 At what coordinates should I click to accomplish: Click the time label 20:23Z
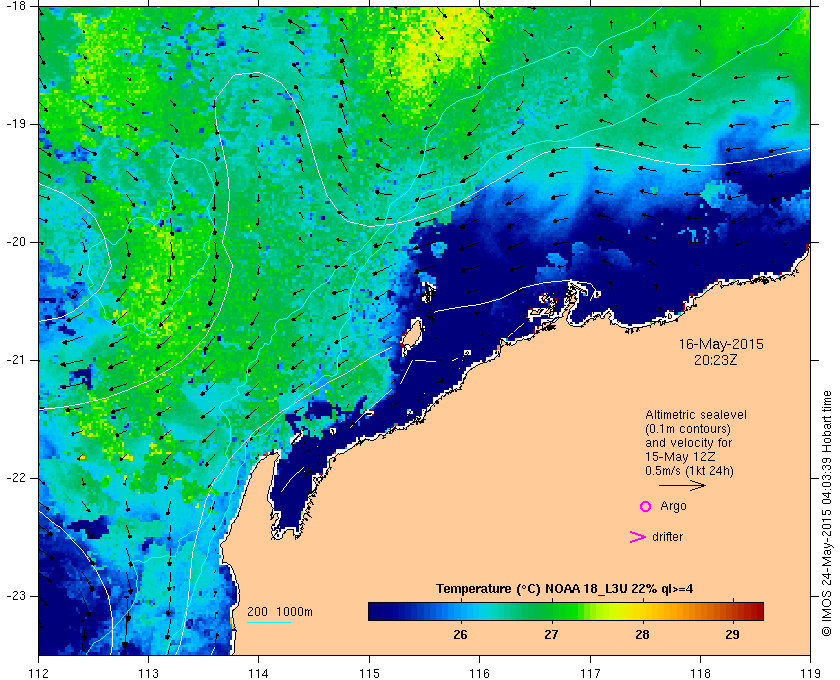716,360
